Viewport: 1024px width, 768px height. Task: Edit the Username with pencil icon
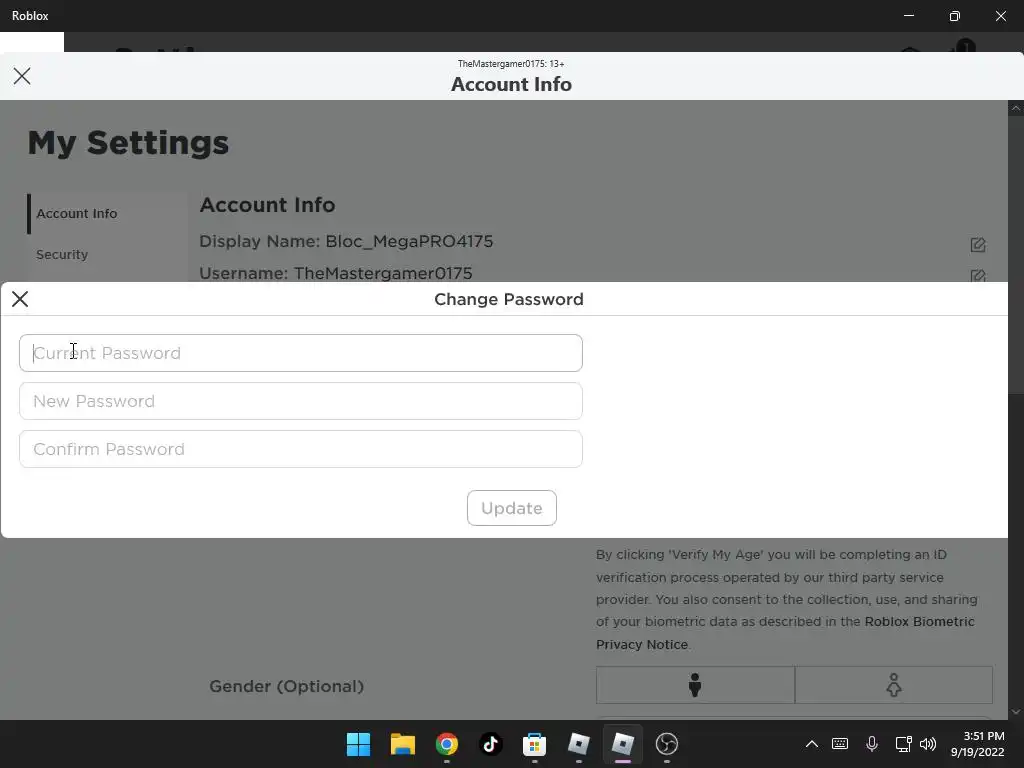[x=978, y=276]
